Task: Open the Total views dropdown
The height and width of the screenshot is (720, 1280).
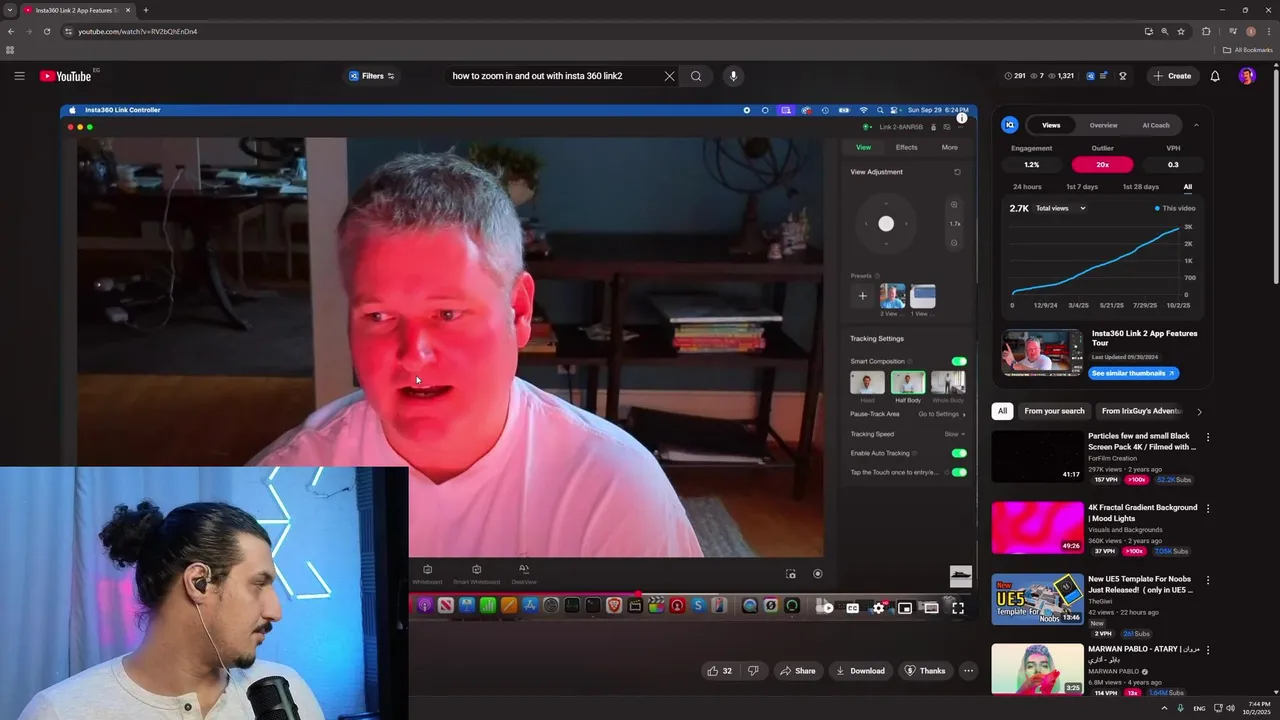Action: [1060, 208]
